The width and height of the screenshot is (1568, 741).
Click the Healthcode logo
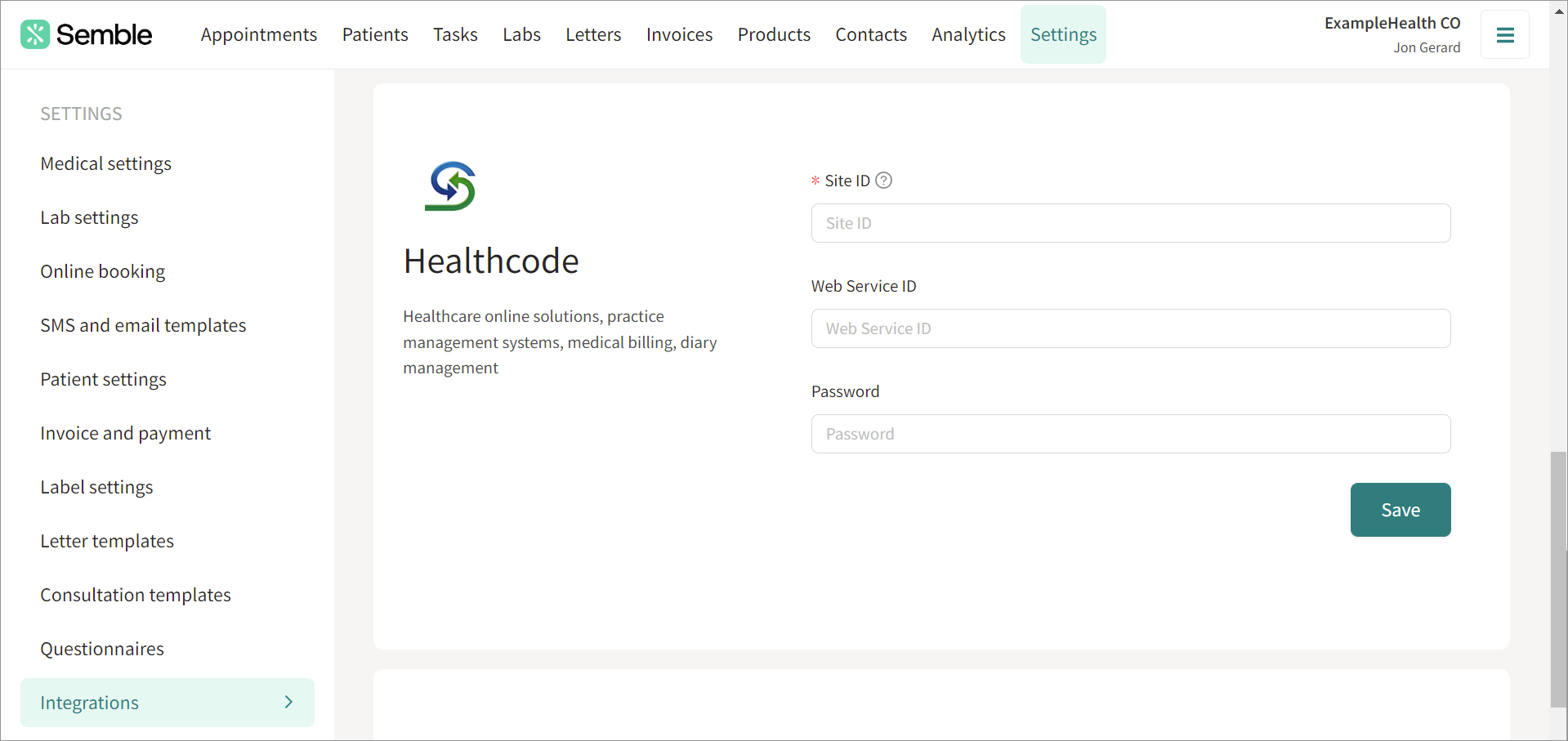coord(450,186)
